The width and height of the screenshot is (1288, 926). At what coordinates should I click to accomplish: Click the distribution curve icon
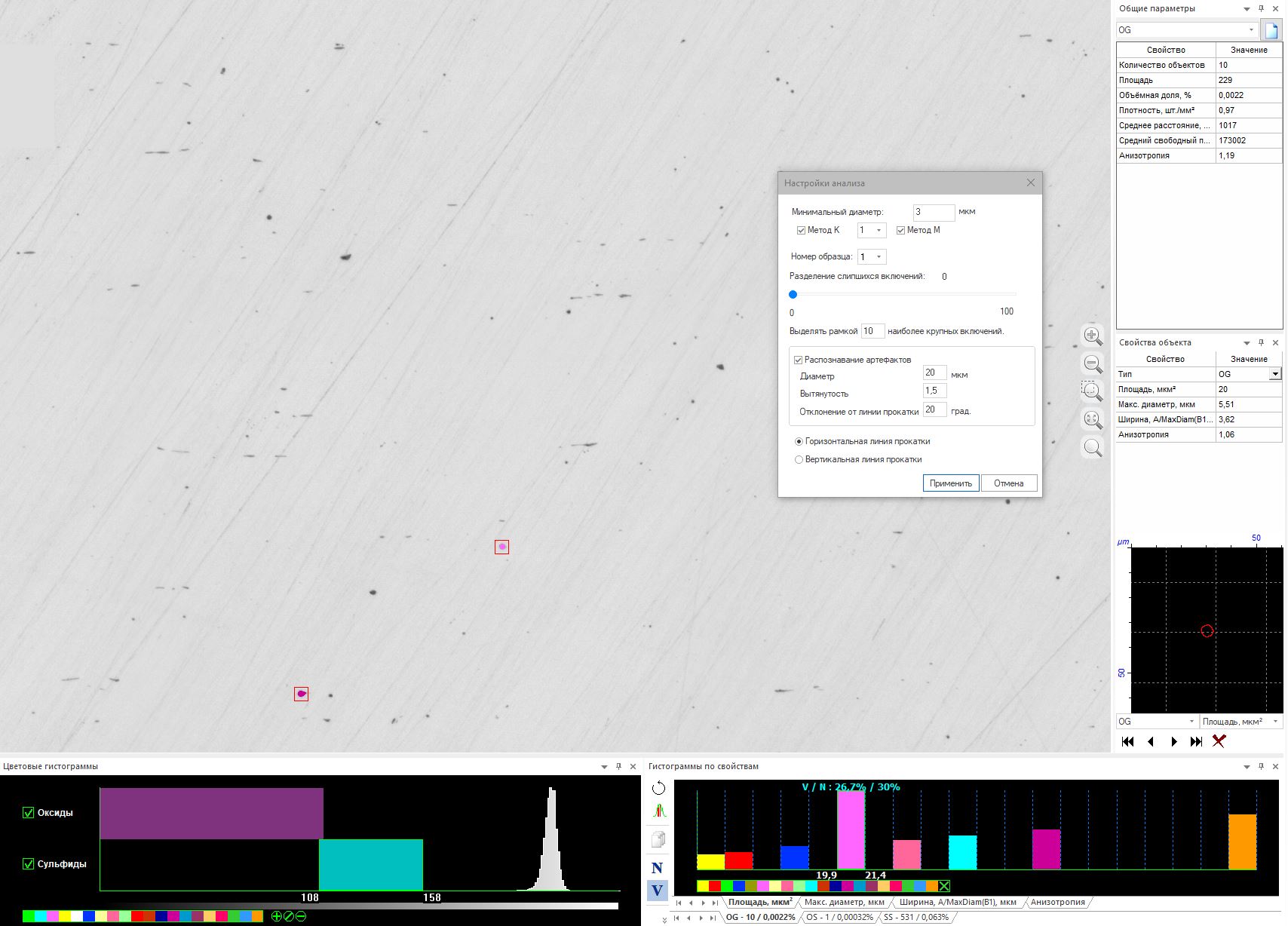[x=658, y=812]
